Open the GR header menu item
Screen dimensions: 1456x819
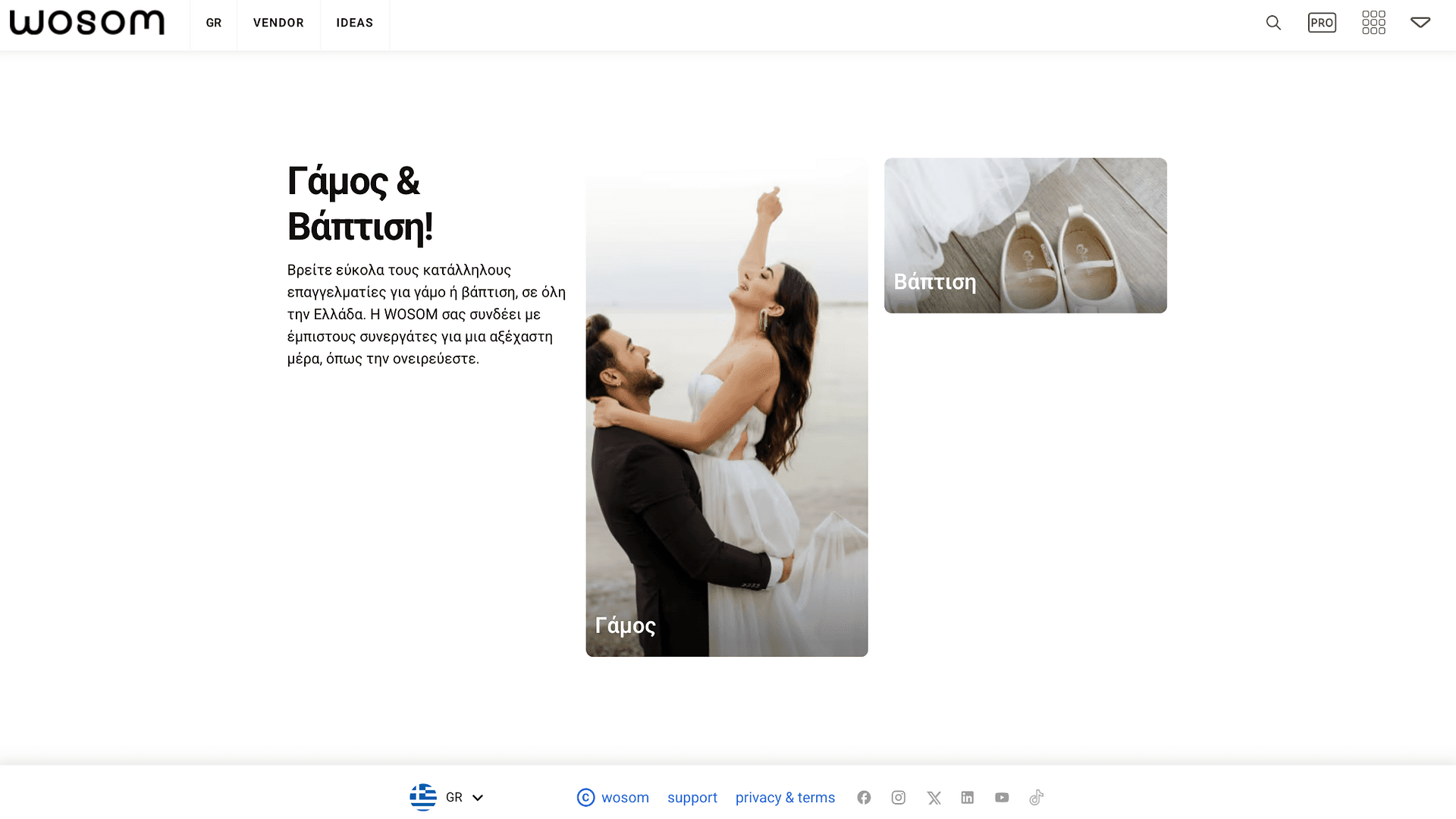pyautogui.click(x=214, y=23)
